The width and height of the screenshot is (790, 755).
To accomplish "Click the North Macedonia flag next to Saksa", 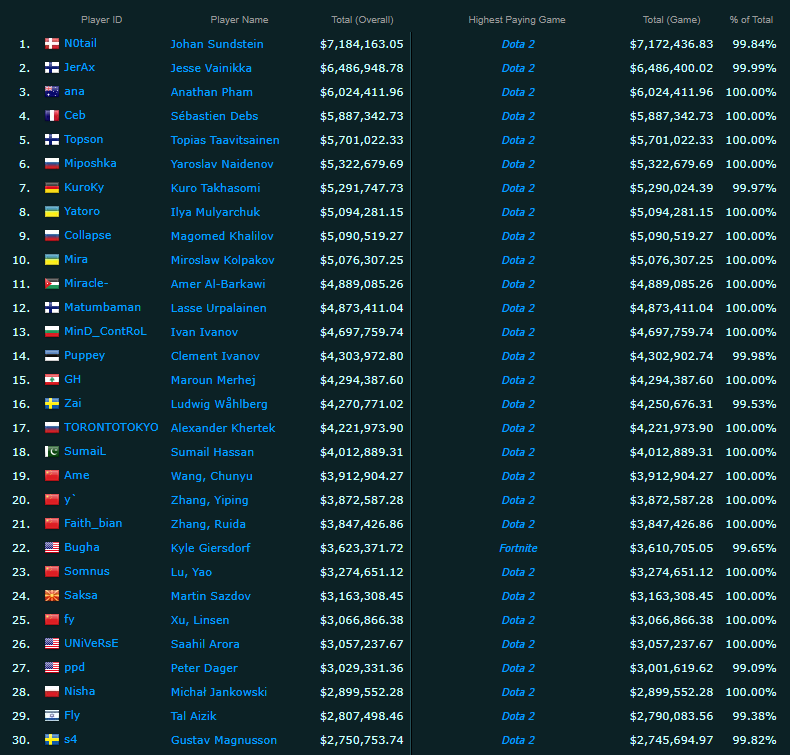I will pos(52,596).
